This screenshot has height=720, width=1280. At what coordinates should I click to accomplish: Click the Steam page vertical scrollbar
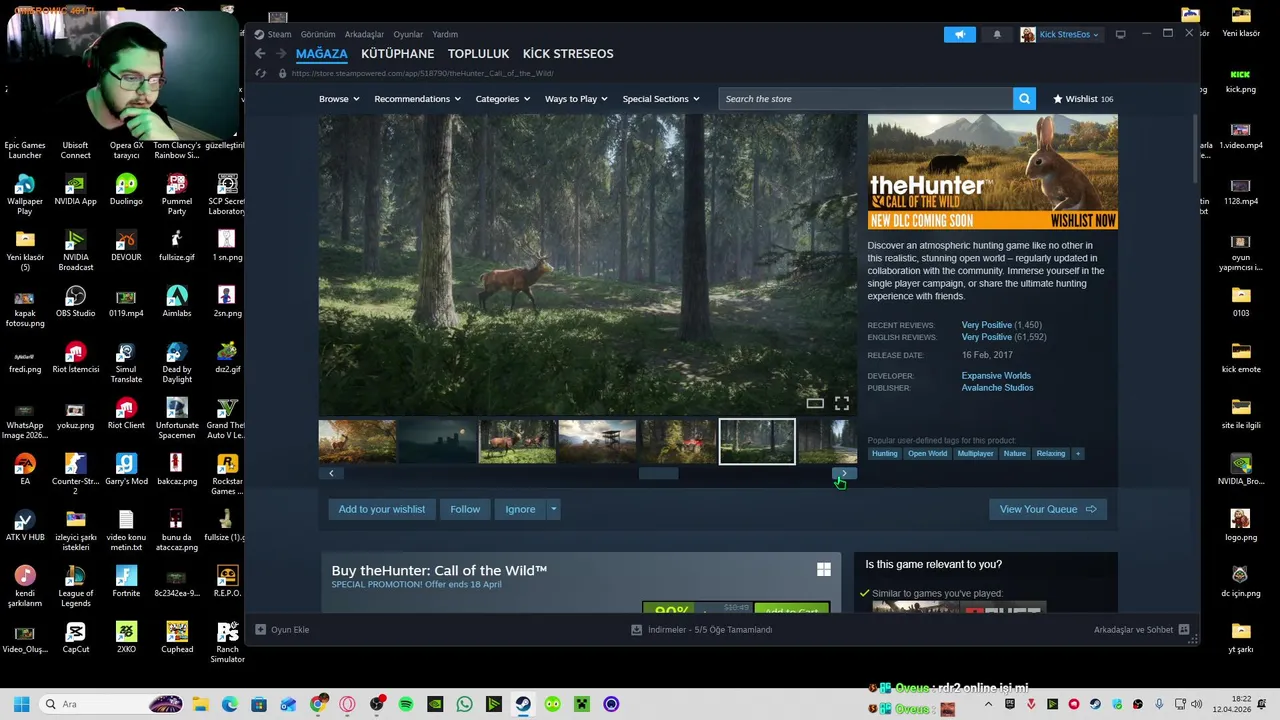1195,148
